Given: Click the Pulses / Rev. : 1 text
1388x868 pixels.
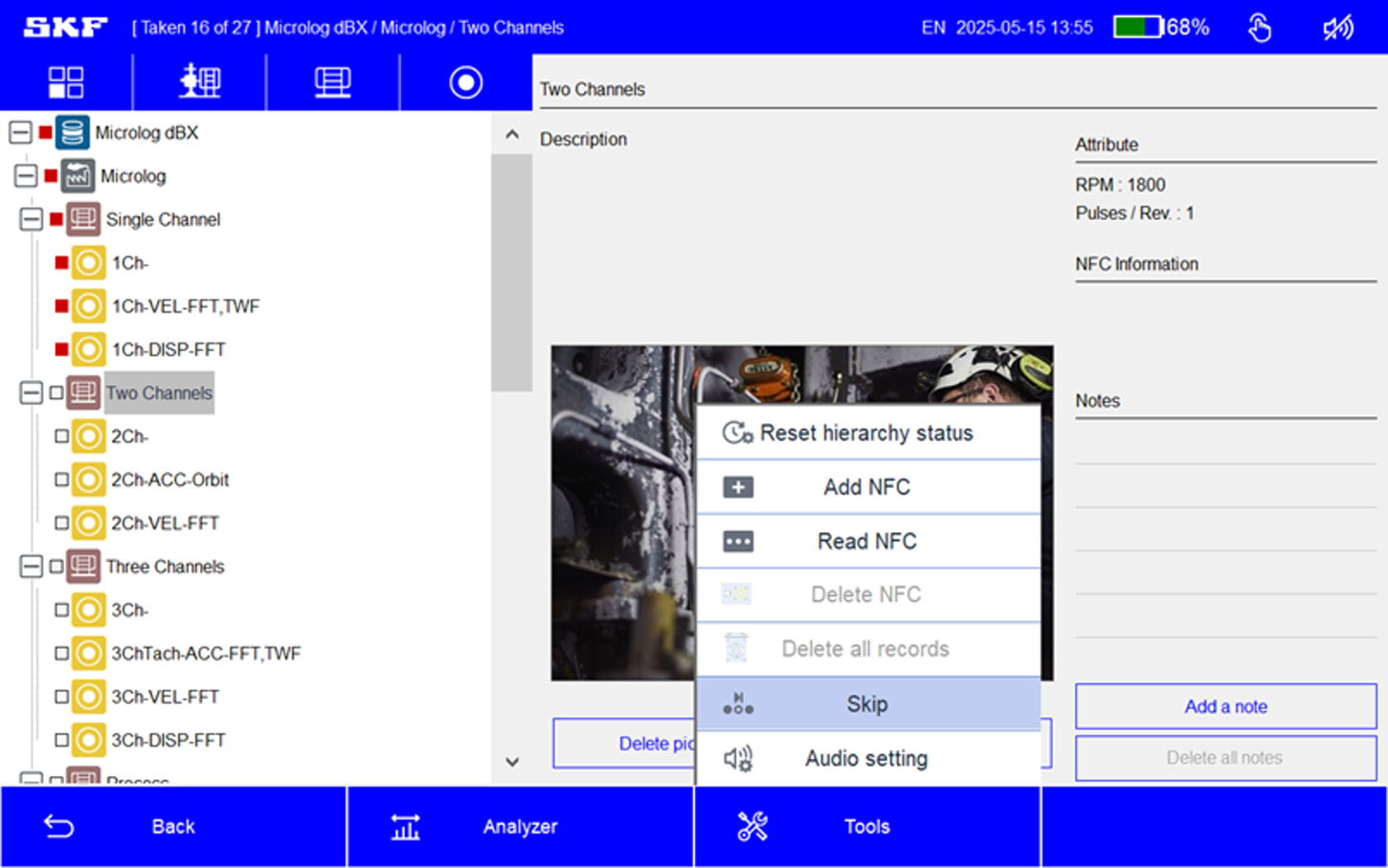Looking at the screenshot, I should pyautogui.click(x=1134, y=212).
